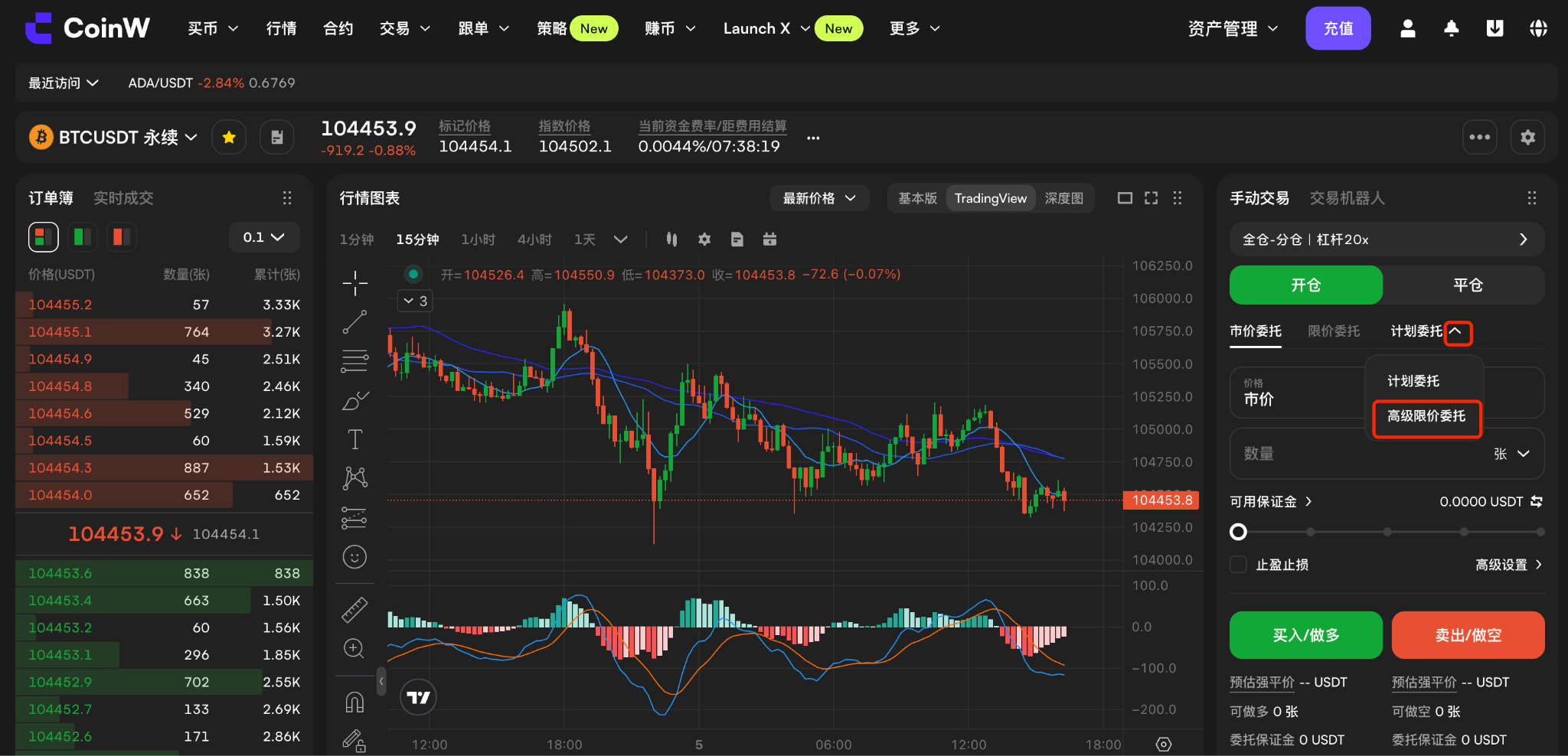Enable the 止盈止损 checkbox
Image resolution: width=1568 pixels, height=756 pixels.
coord(1238,565)
